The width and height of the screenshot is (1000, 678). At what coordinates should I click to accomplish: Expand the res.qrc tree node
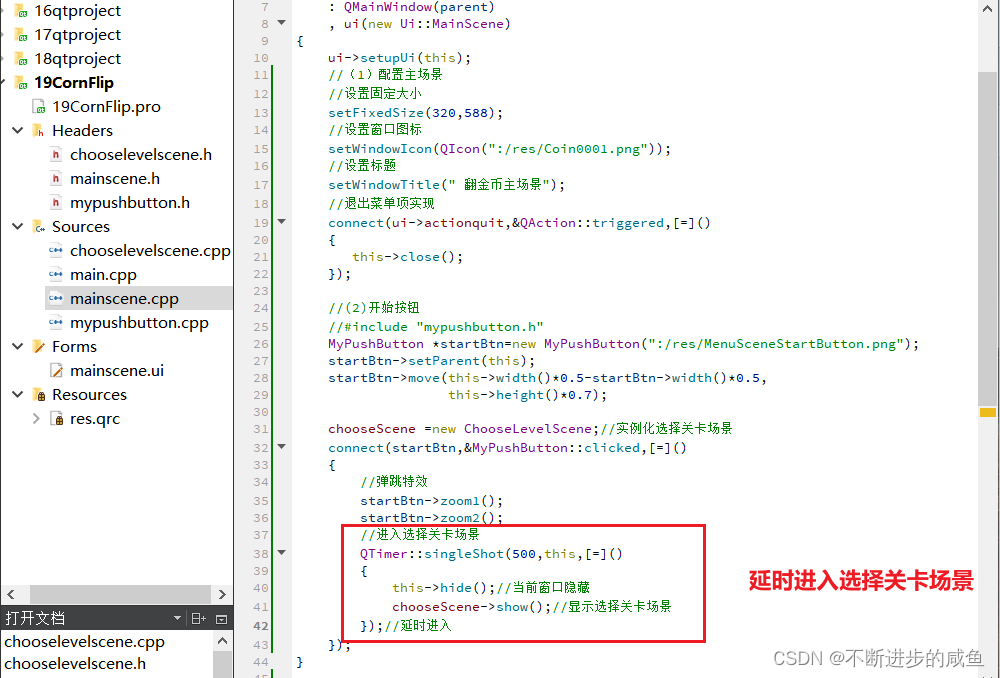pos(36,419)
